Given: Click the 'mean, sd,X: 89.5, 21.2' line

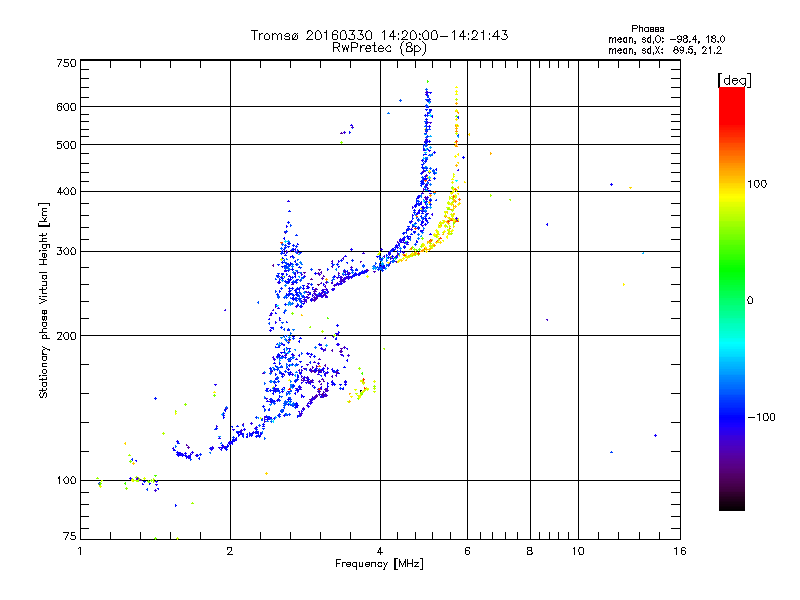Looking at the screenshot, I should point(665,50).
